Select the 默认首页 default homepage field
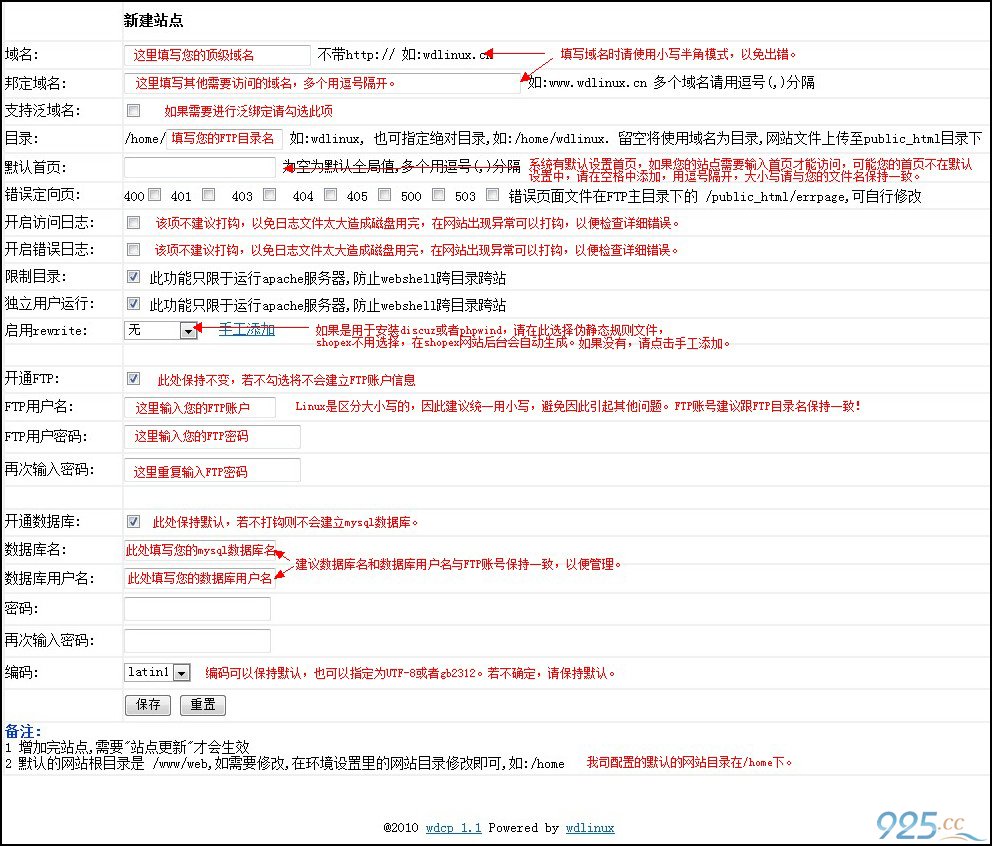Viewport: 992px width, 846px height. [x=200, y=167]
